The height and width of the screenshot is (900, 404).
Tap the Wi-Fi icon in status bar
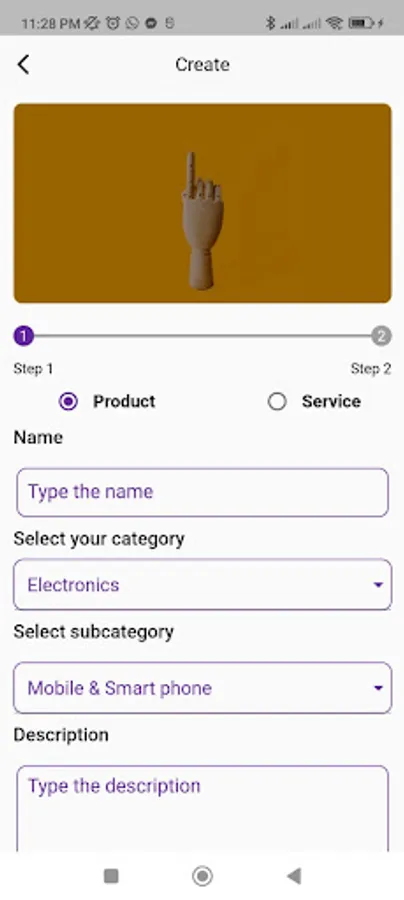334,23
